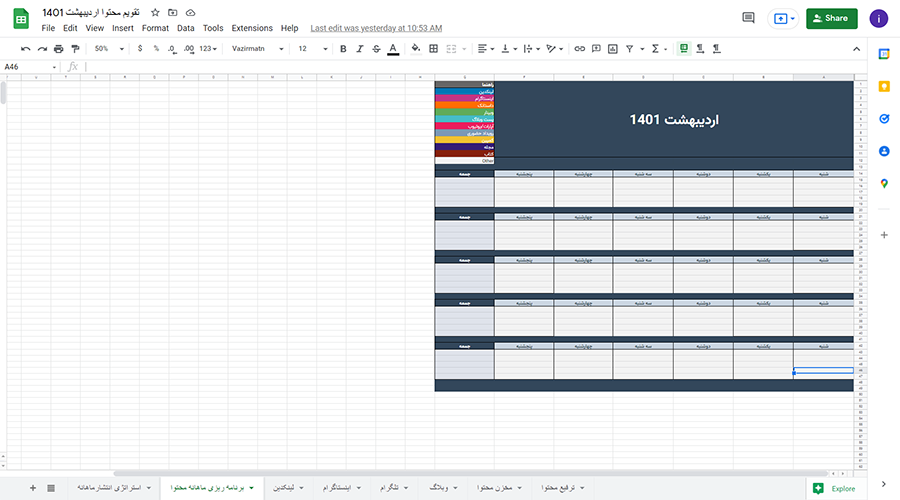Click the undo arrow icon
The image size is (900, 500).
click(x=25, y=48)
